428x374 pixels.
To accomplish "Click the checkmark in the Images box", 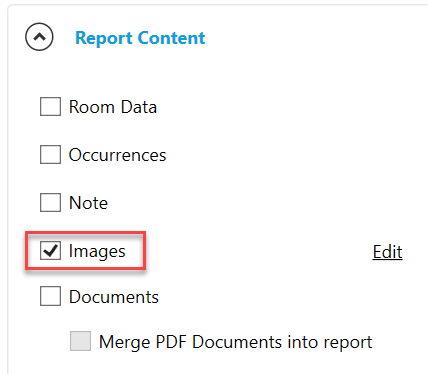I will 50,250.
